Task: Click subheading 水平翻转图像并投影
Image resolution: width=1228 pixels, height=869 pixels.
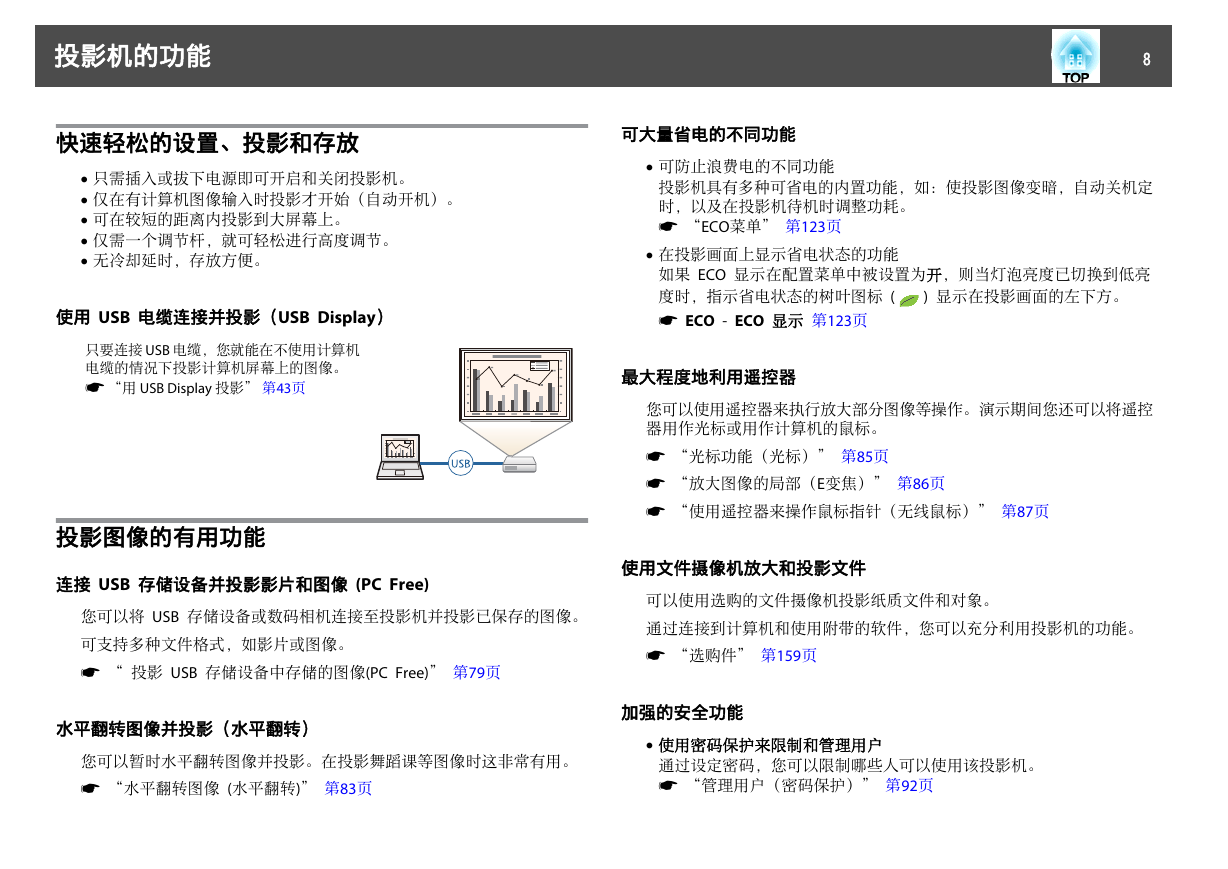Action: click(184, 729)
